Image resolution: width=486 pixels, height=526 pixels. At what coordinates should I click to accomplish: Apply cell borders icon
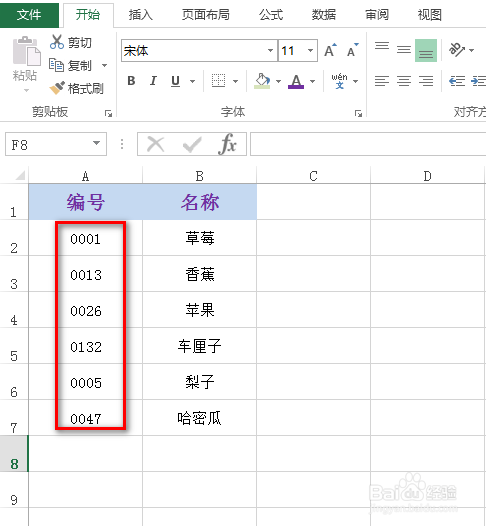(x=218, y=81)
